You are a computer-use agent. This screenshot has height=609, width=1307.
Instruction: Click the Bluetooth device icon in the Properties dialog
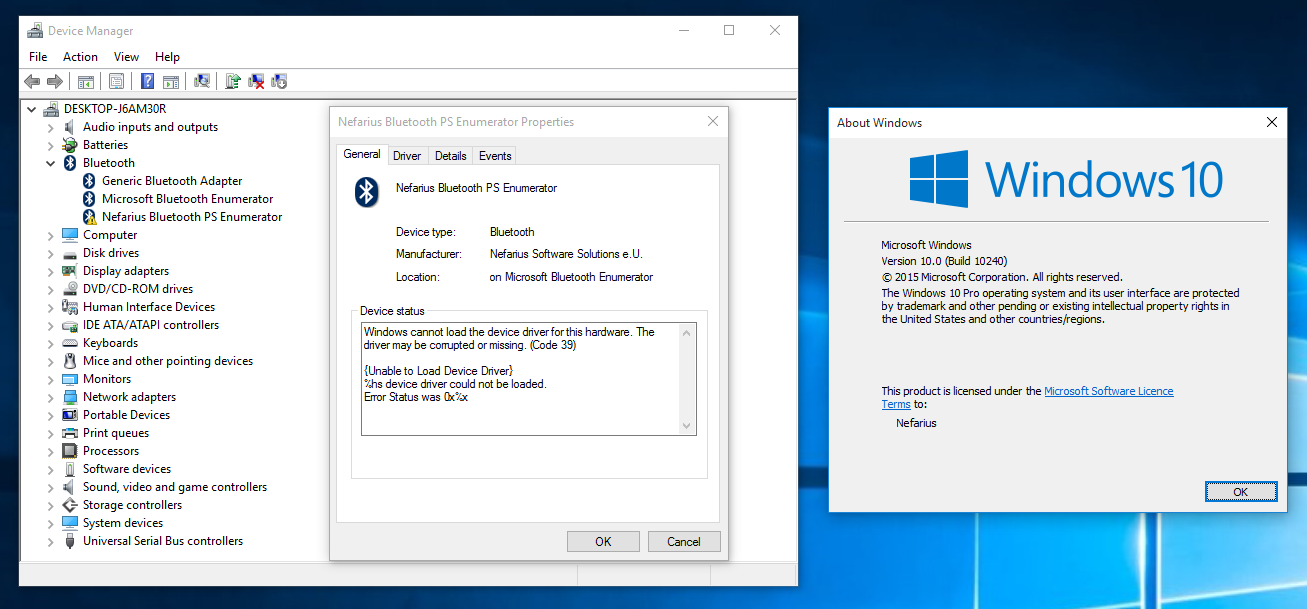click(x=366, y=192)
